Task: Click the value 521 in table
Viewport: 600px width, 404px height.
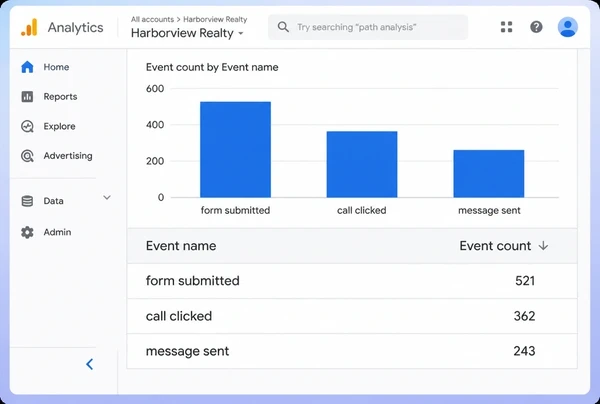Action: pos(525,281)
